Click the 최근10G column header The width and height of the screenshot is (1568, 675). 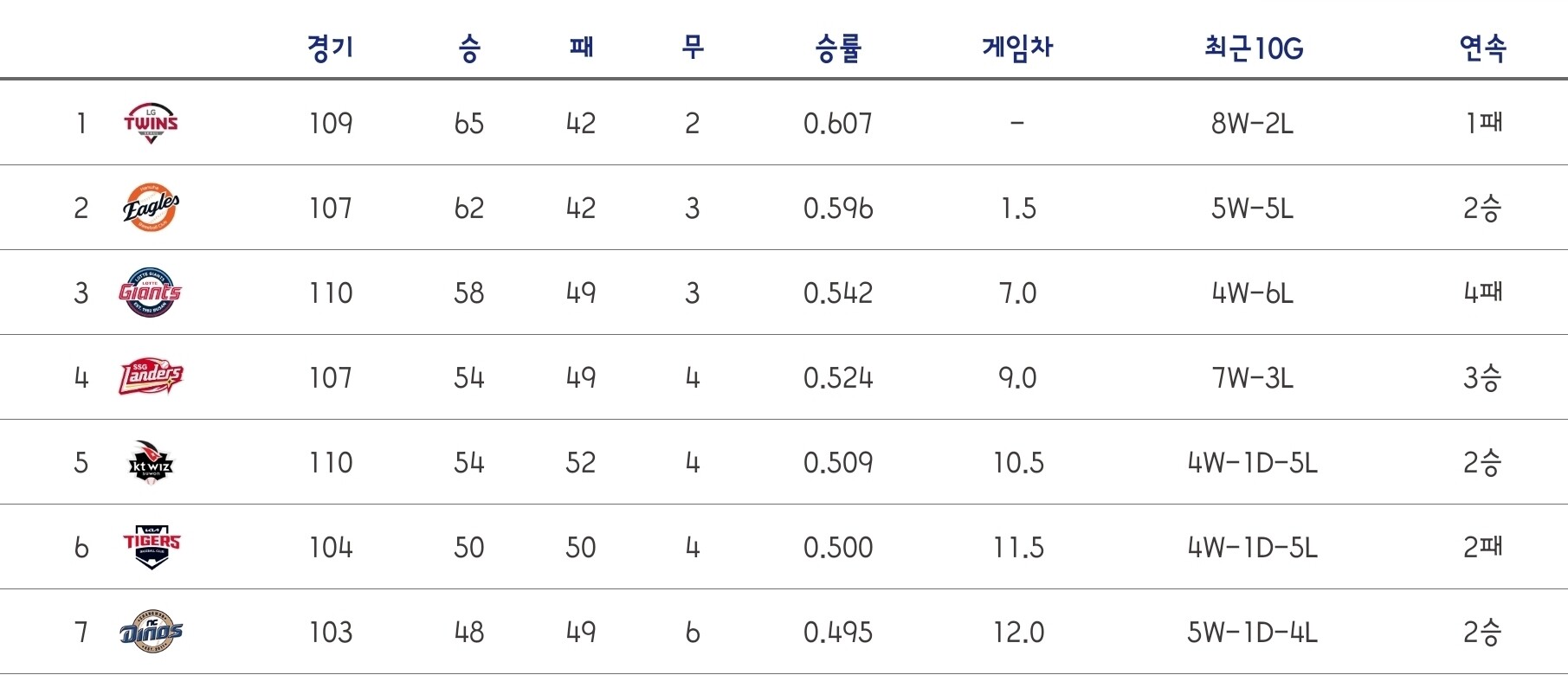click(1253, 47)
